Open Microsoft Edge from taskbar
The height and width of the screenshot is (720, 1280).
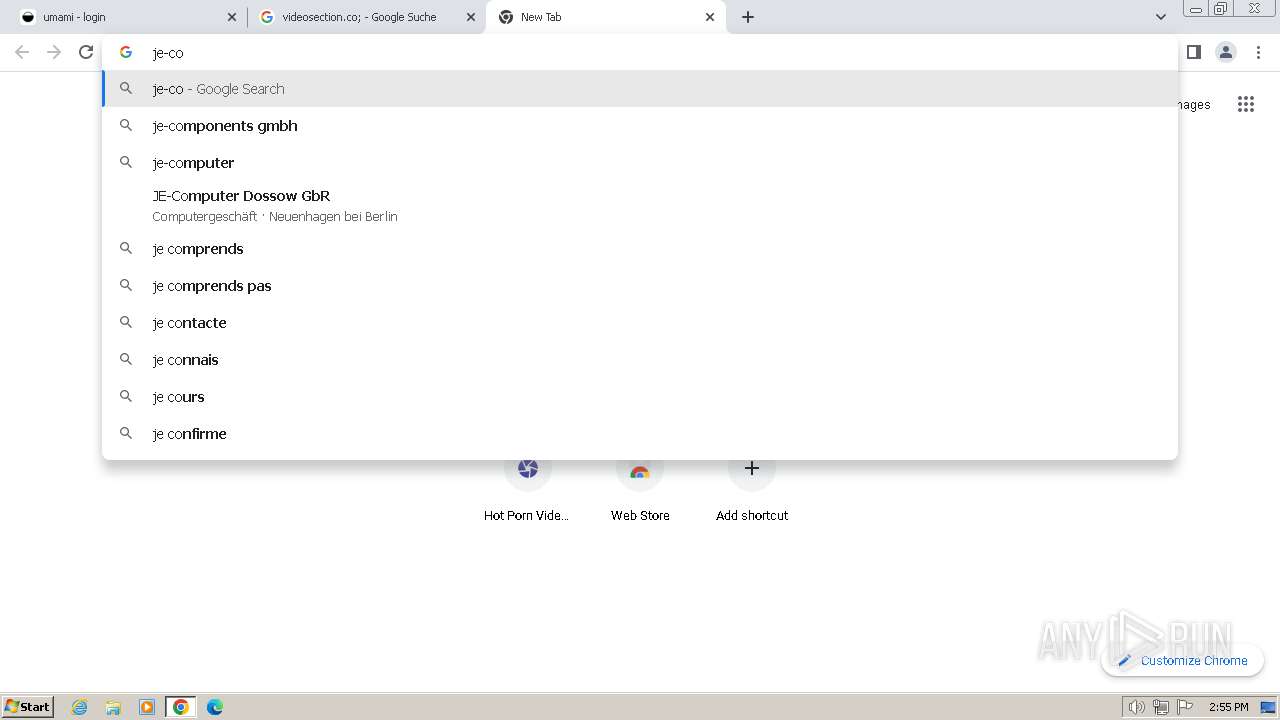click(x=215, y=707)
